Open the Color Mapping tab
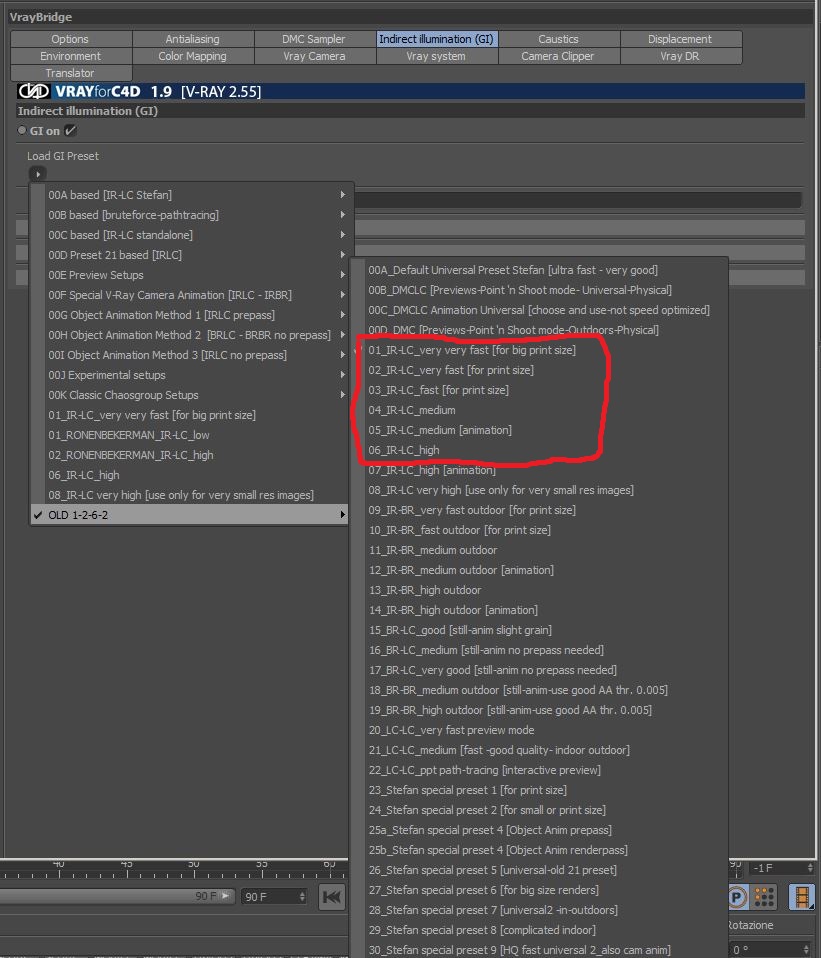 coord(193,56)
